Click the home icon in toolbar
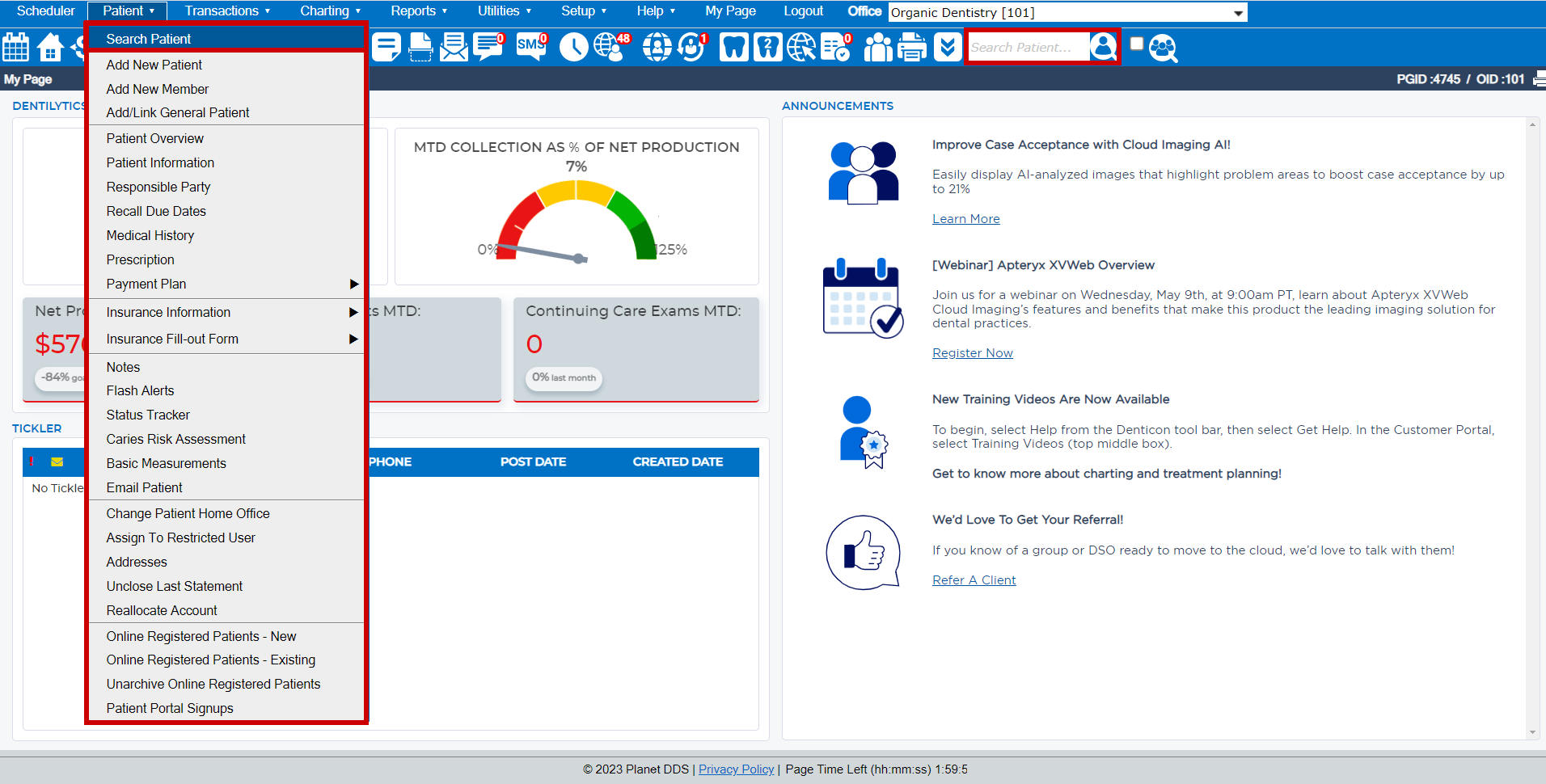The width and height of the screenshot is (1546, 784). pyautogui.click(x=50, y=48)
